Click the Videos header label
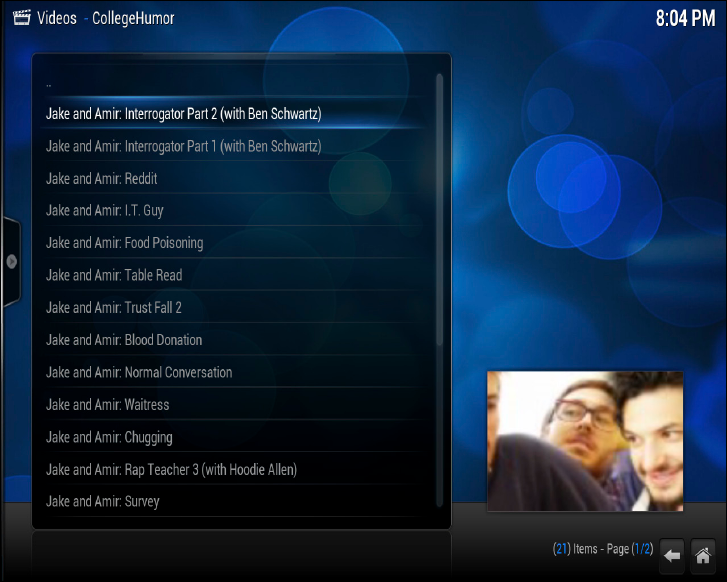The height and width of the screenshot is (582, 727). point(57,18)
